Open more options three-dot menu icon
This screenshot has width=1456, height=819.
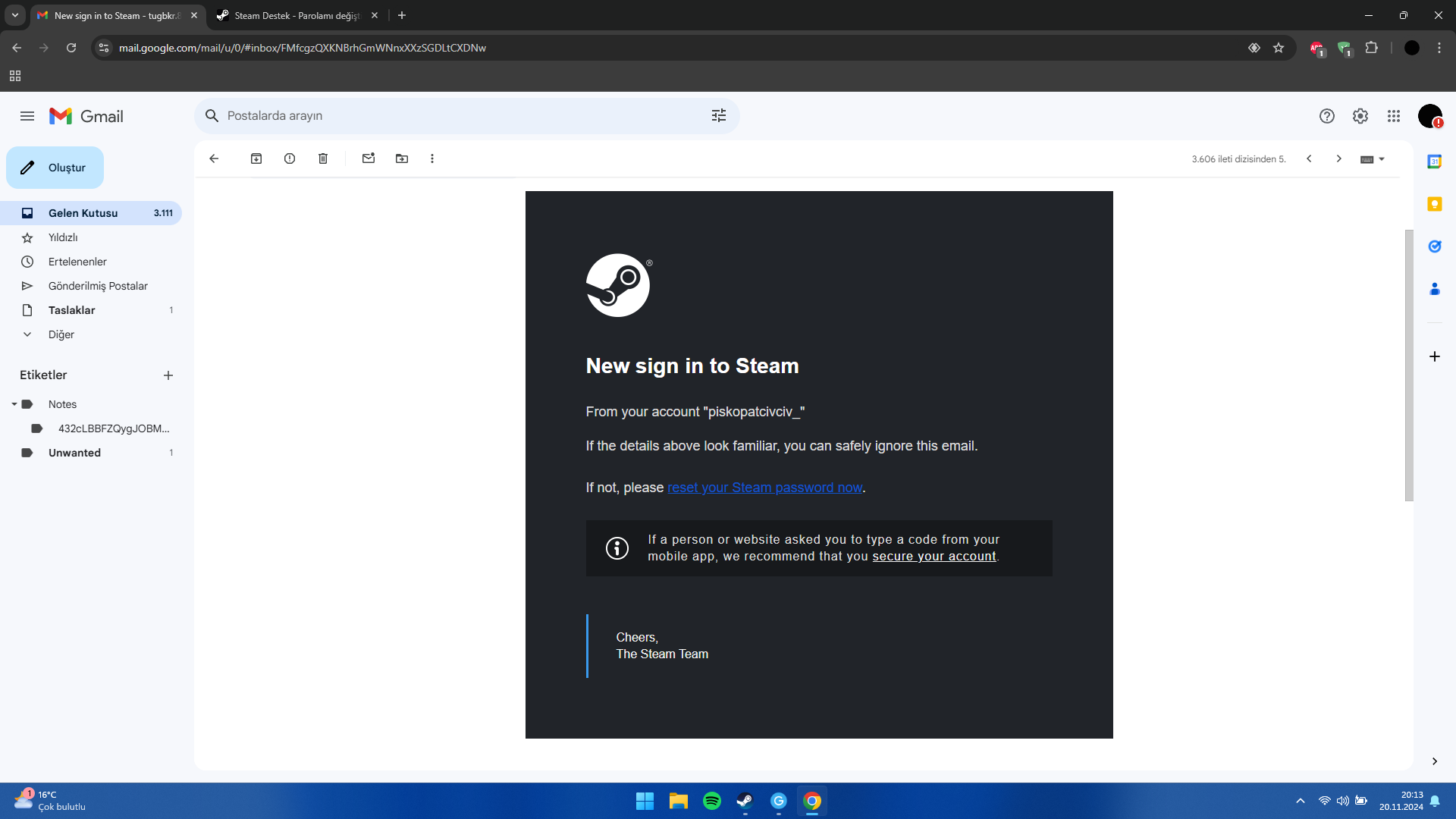(x=432, y=158)
